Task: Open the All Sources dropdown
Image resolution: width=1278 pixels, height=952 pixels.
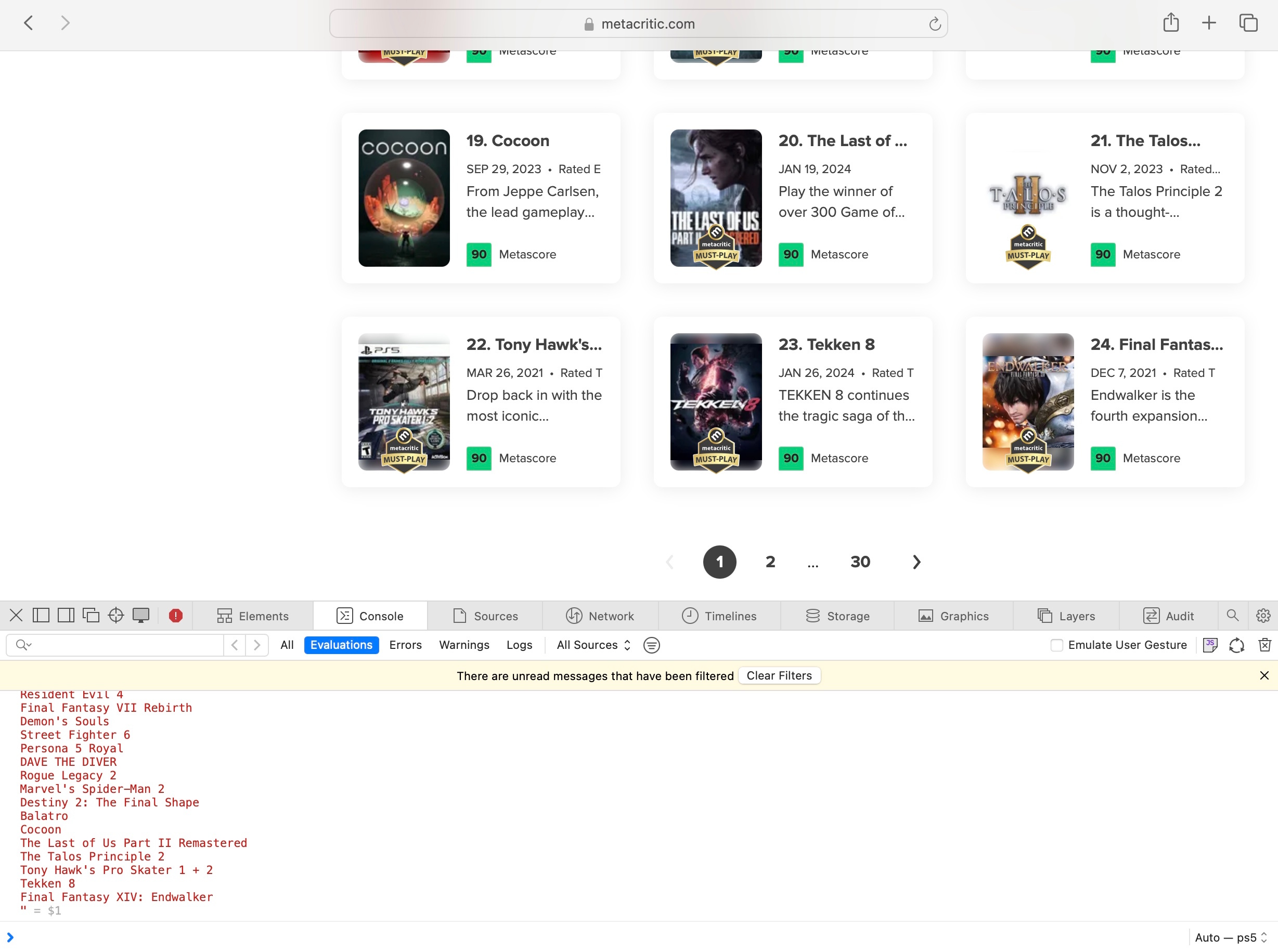Action: pos(593,645)
